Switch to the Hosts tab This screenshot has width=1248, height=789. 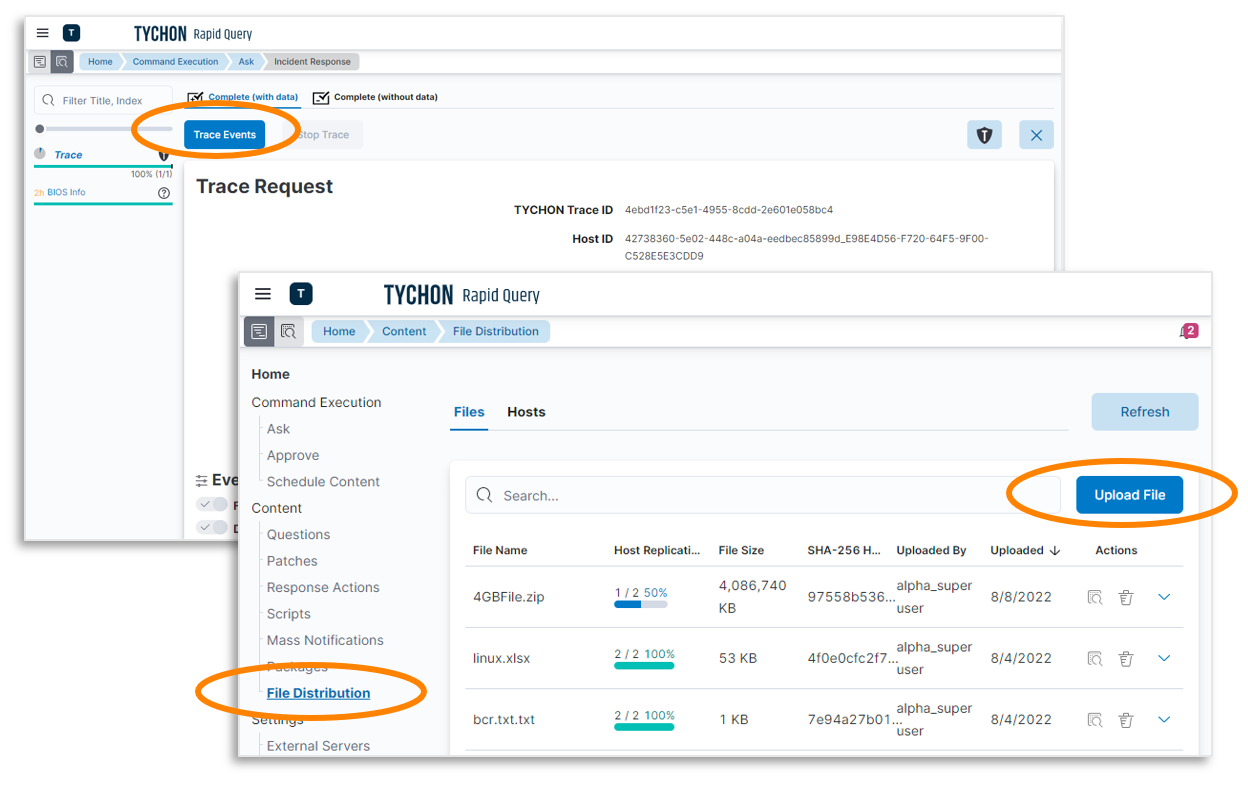526,412
